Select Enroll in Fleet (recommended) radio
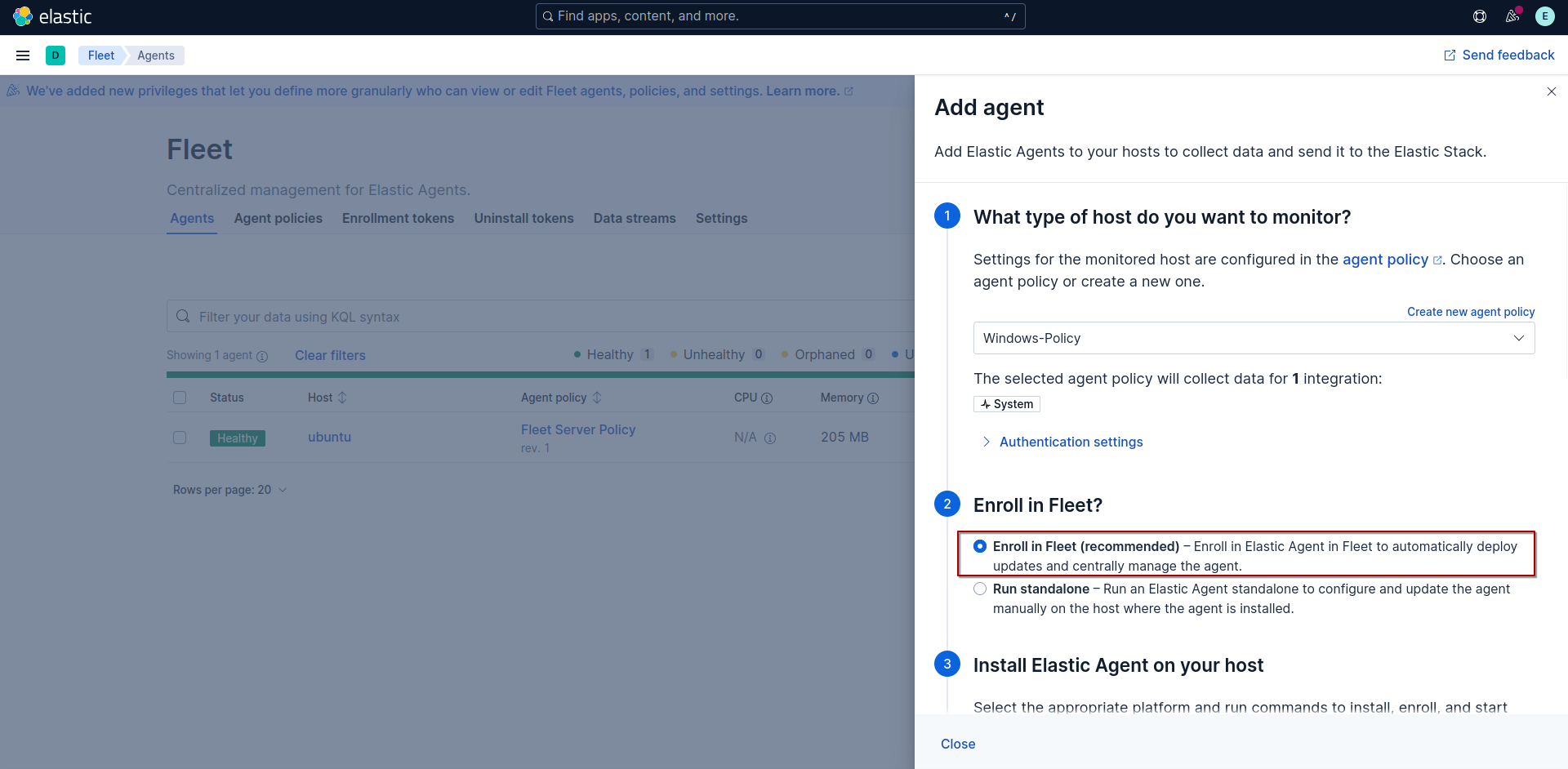This screenshot has height=769, width=1568. tap(980, 546)
